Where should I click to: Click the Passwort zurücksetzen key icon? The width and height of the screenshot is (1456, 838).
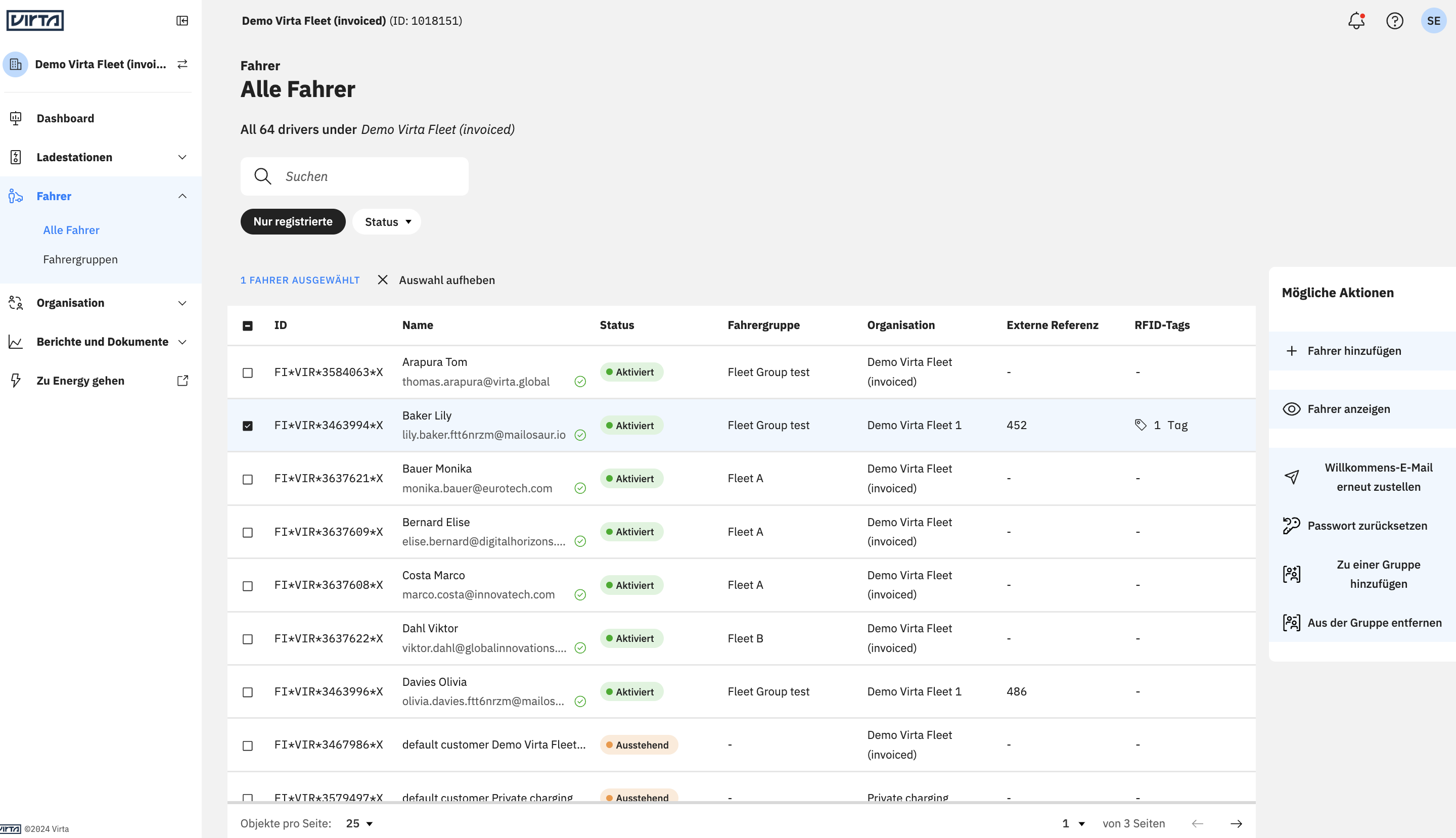(x=1291, y=526)
